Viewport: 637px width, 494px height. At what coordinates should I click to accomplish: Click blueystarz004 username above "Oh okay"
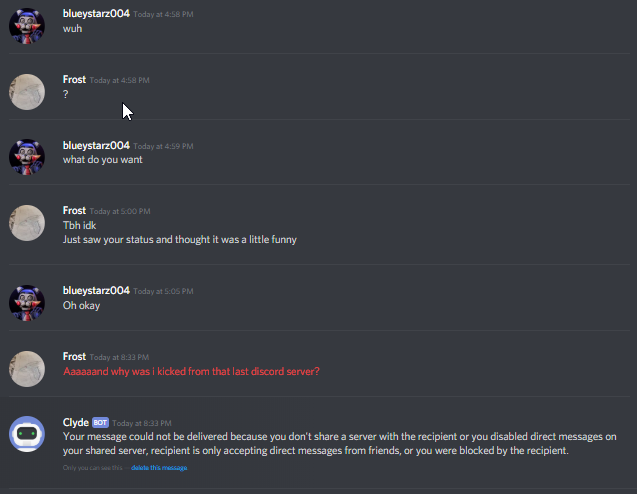coord(96,290)
